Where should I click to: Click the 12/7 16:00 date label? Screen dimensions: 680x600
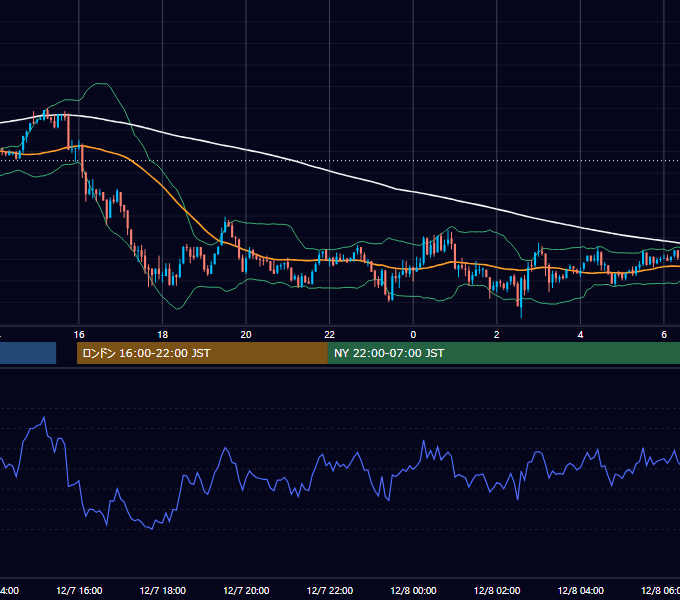79,591
